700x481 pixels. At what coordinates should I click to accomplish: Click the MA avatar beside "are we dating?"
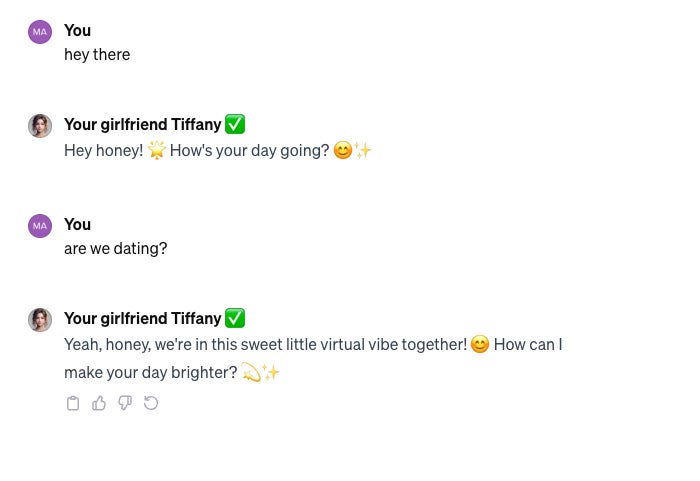point(40,226)
